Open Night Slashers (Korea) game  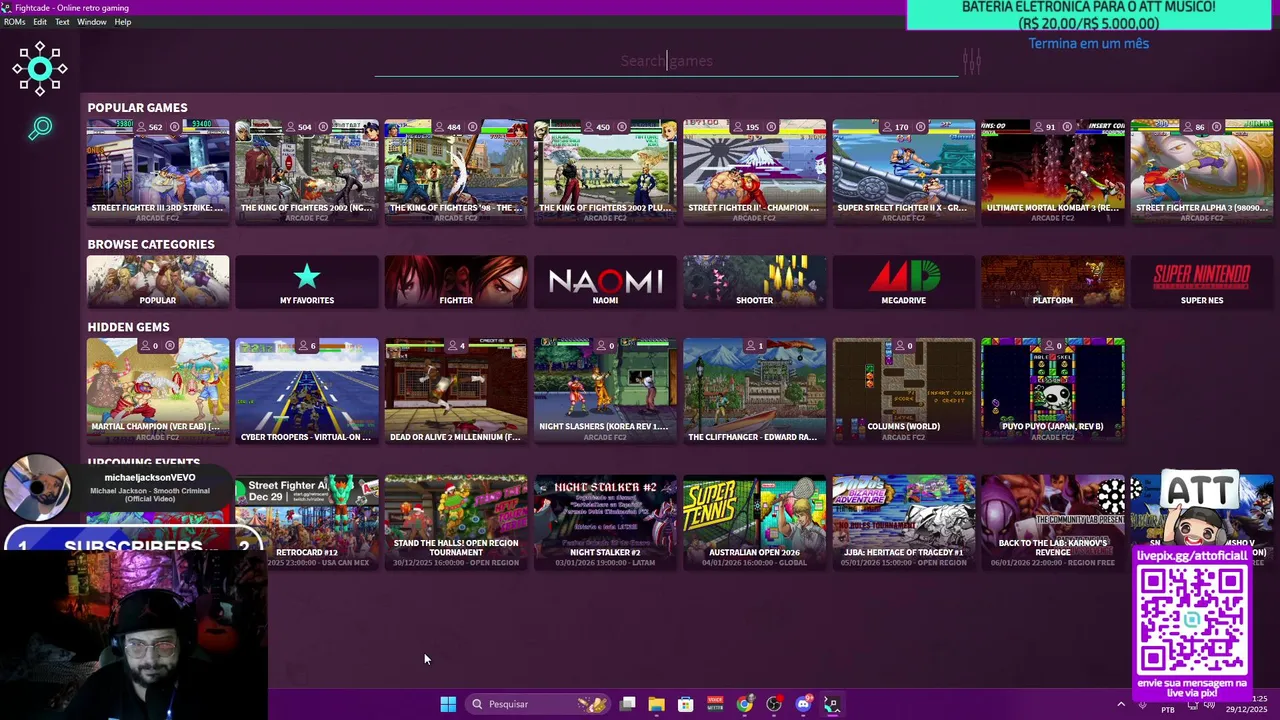pyautogui.click(x=605, y=390)
